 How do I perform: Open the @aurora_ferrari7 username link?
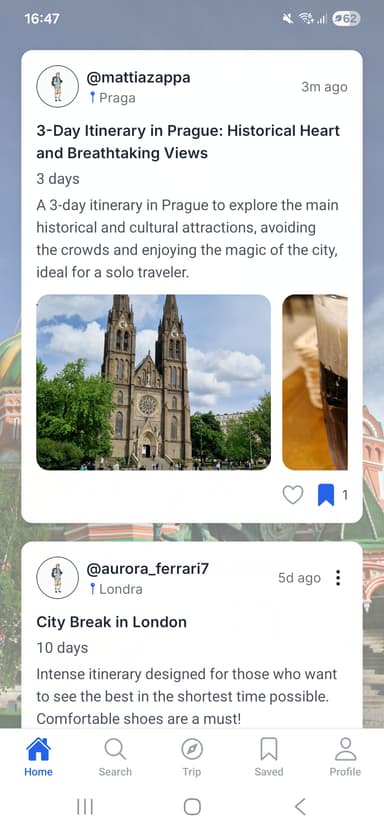[147, 569]
